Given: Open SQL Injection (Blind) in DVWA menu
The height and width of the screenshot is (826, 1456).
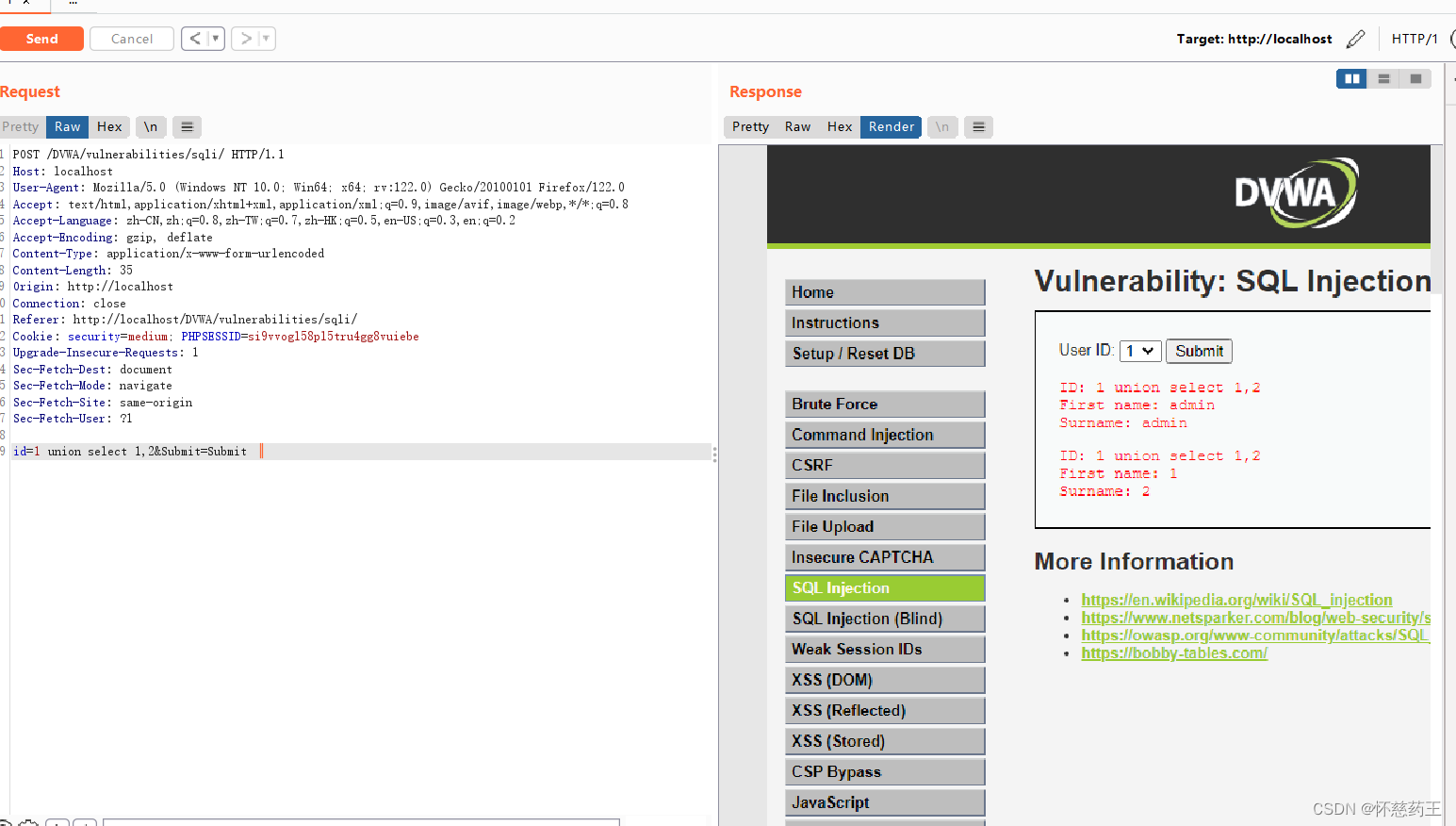Looking at the screenshot, I should 885,619.
